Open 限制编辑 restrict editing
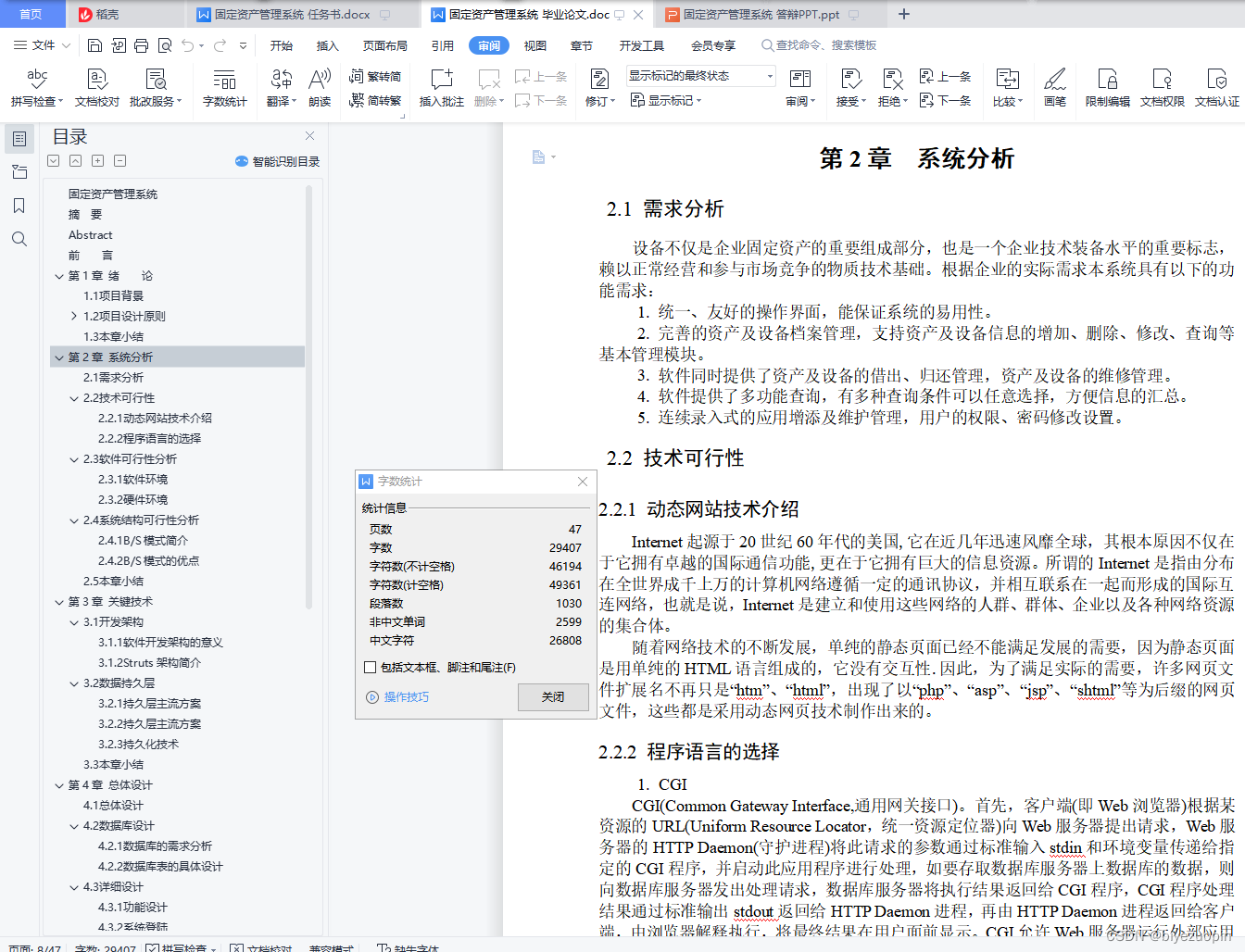Image resolution: width=1245 pixels, height=952 pixels. tap(1108, 88)
